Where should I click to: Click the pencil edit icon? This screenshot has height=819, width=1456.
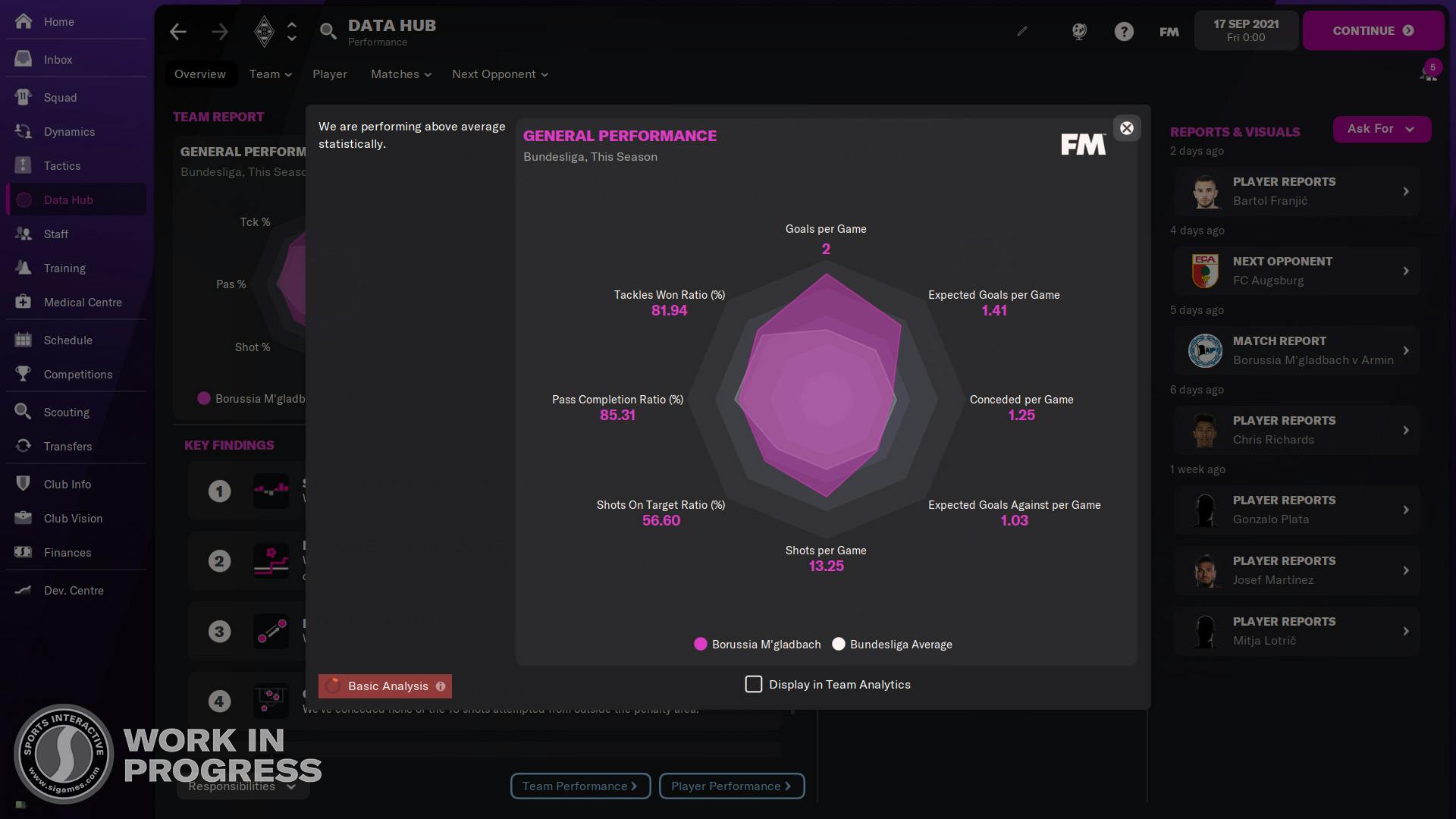pos(1022,31)
